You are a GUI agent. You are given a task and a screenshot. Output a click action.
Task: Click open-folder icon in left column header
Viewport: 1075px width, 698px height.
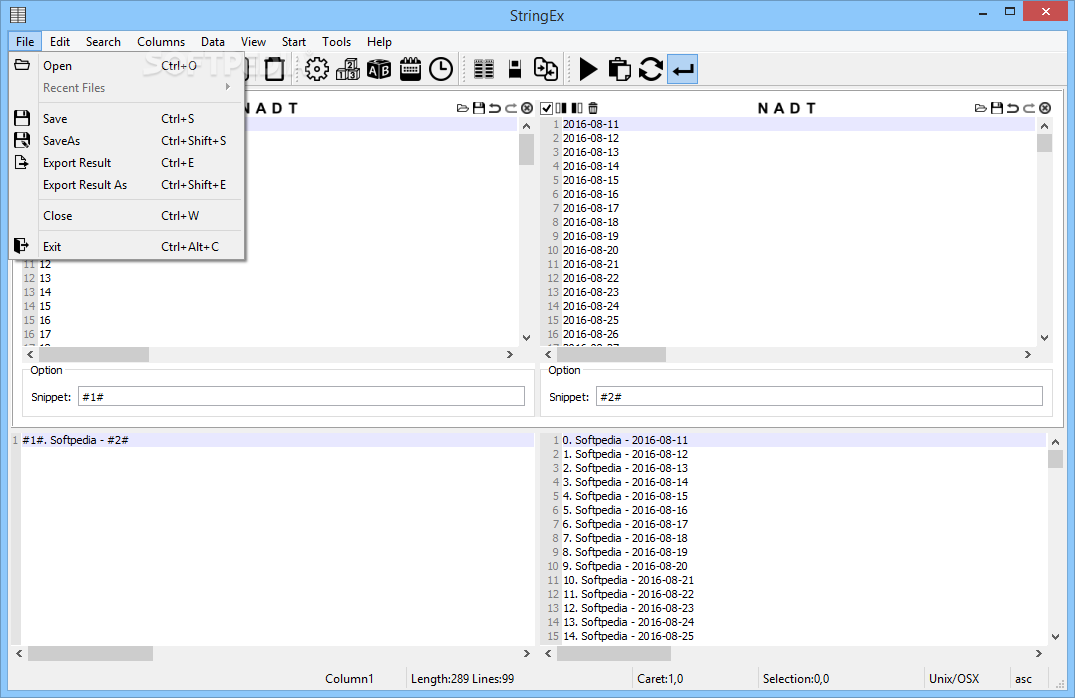463,108
